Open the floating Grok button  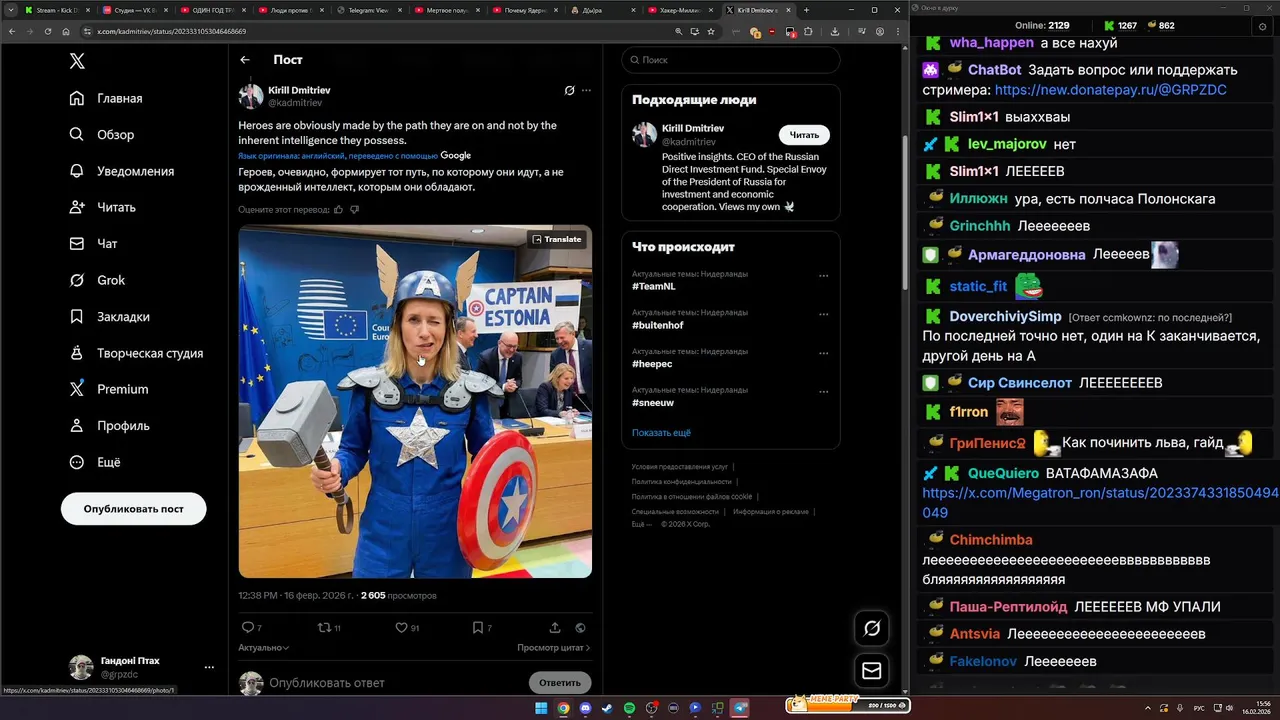872,628
